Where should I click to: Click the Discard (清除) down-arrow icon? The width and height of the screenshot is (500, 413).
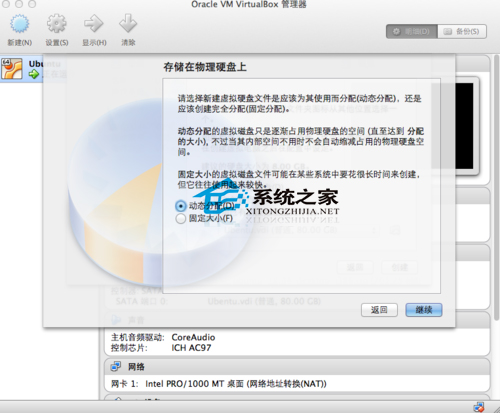(128, 23)
